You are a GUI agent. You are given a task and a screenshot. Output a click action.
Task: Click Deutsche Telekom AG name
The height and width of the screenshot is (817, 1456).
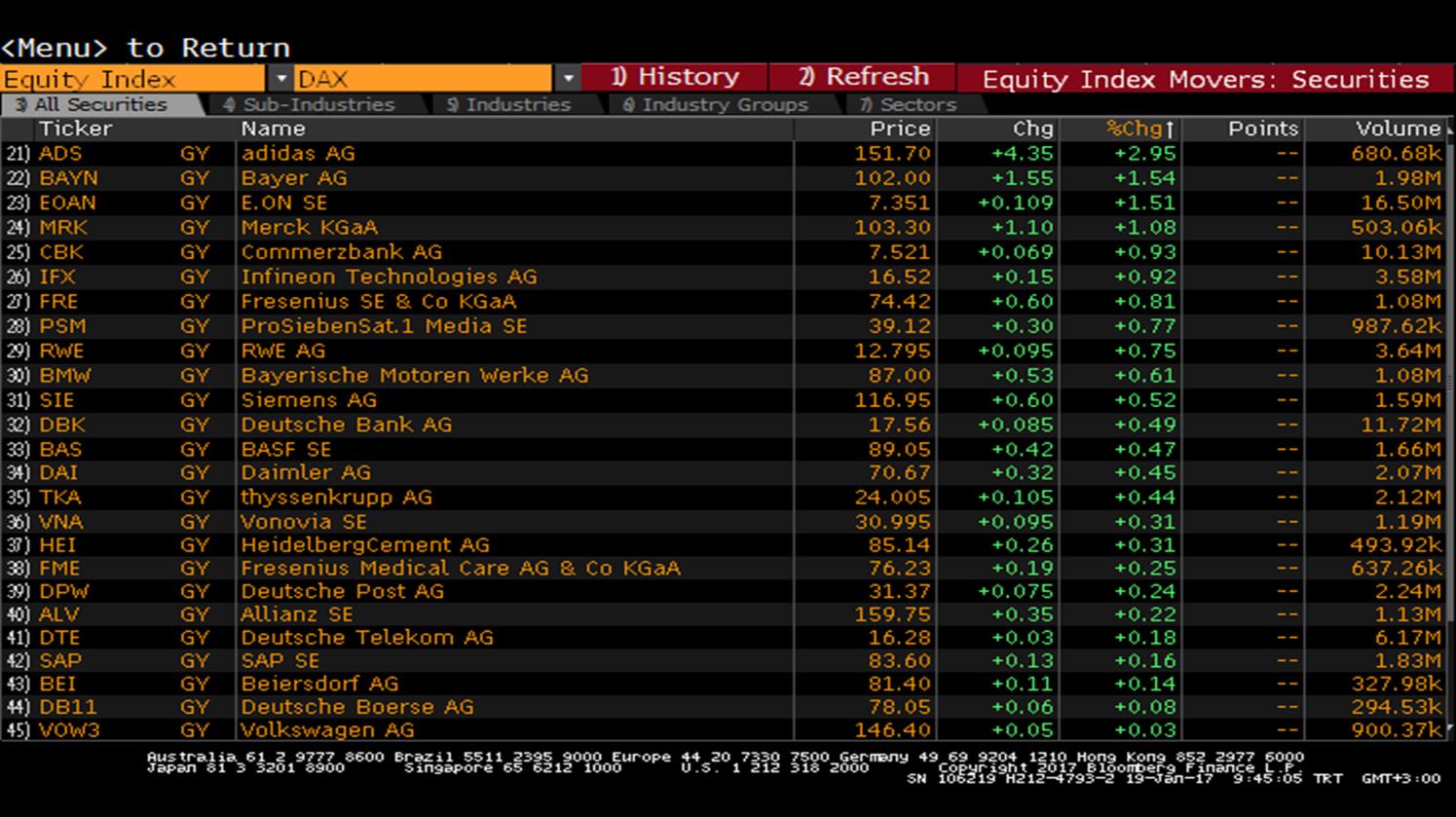[367, 638]
